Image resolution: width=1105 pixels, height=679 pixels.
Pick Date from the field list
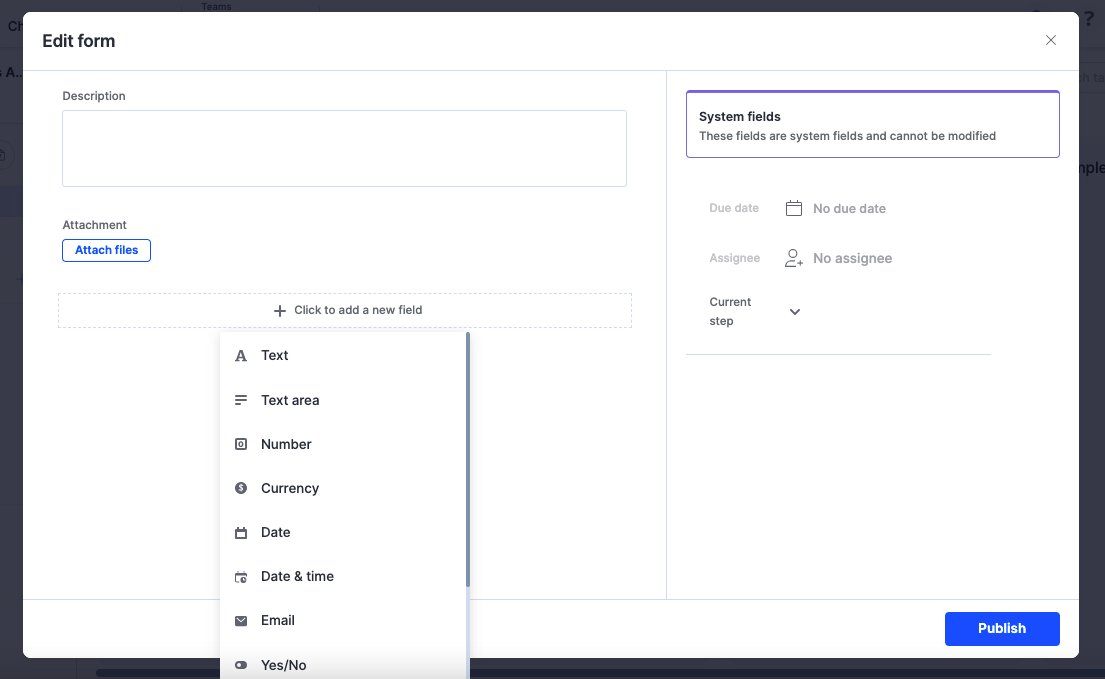[343, 532]
